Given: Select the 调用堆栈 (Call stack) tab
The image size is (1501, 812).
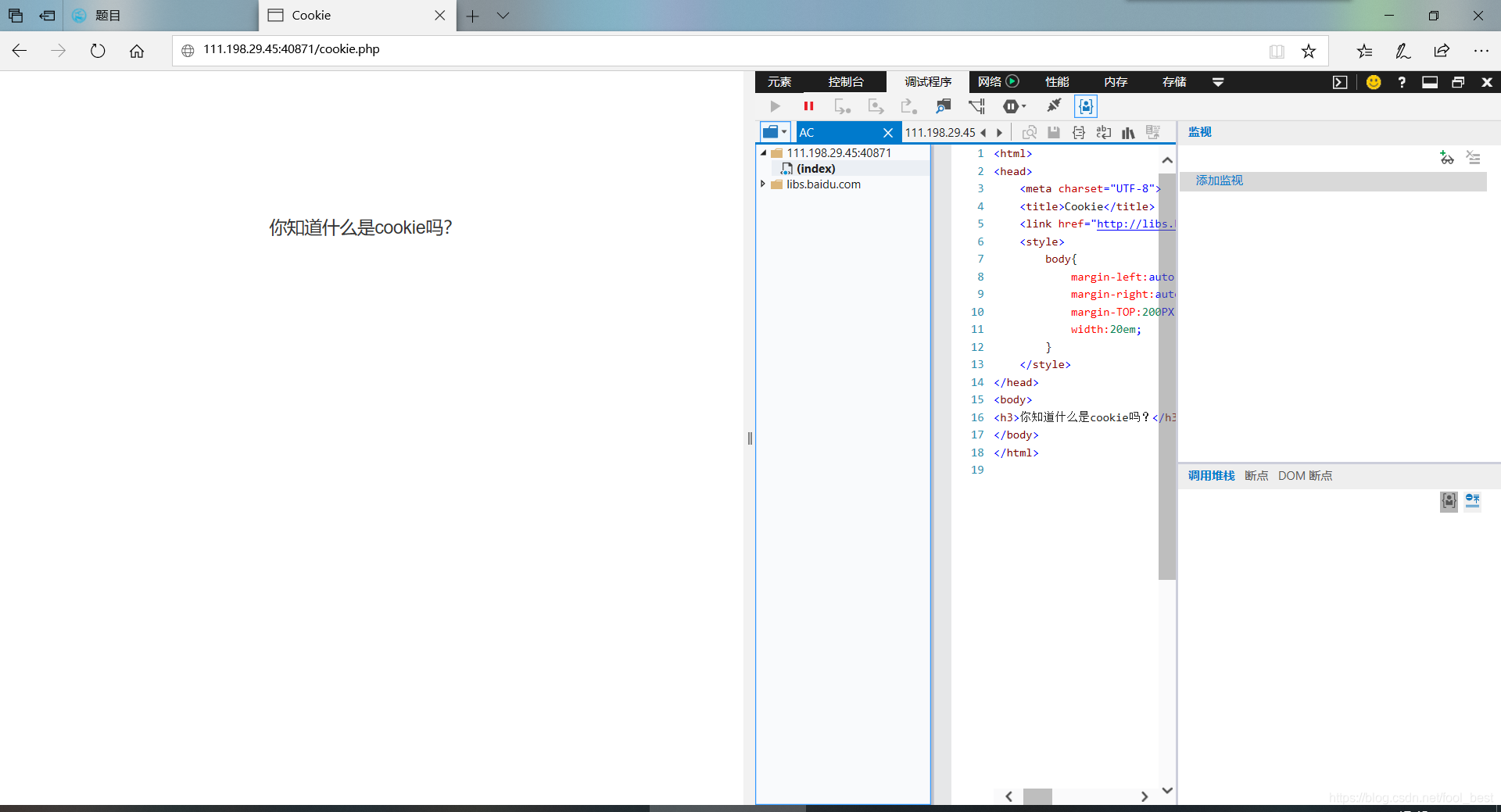Looking at the screenshot, I should pos(1211,476).
